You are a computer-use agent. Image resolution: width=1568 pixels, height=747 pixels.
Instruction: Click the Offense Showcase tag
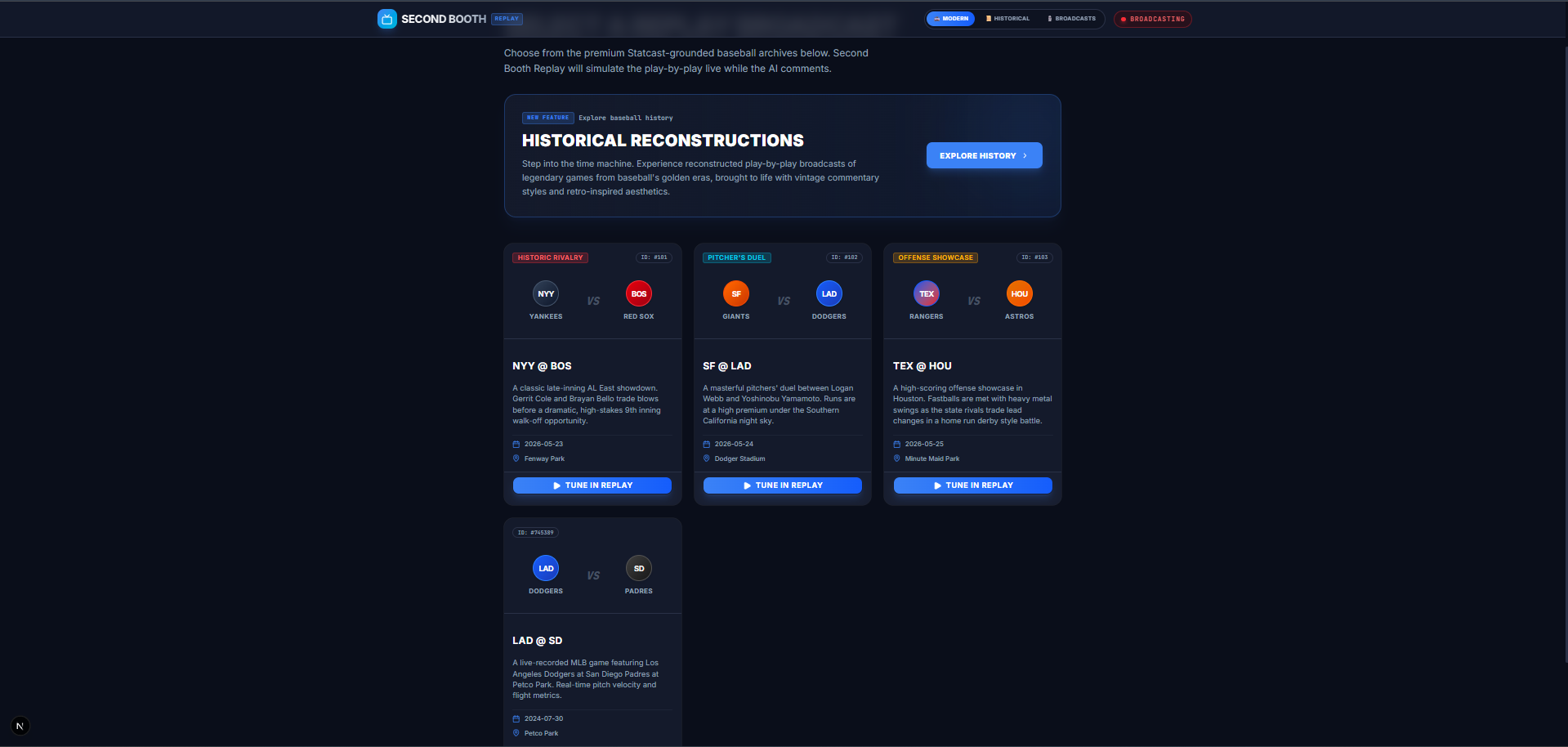coord(936,257)
